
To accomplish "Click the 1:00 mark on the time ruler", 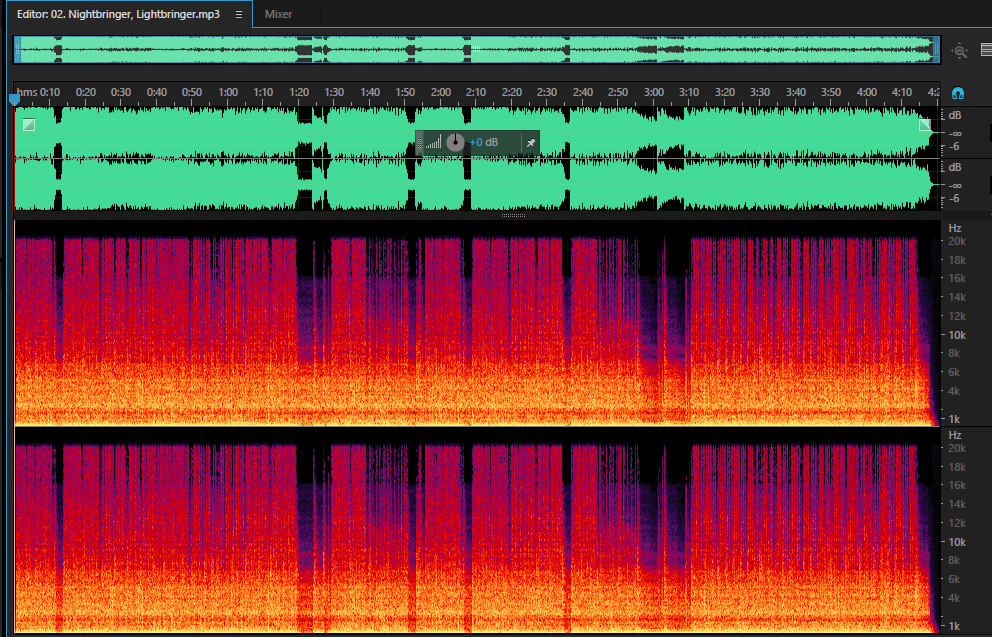I will 228,92.
